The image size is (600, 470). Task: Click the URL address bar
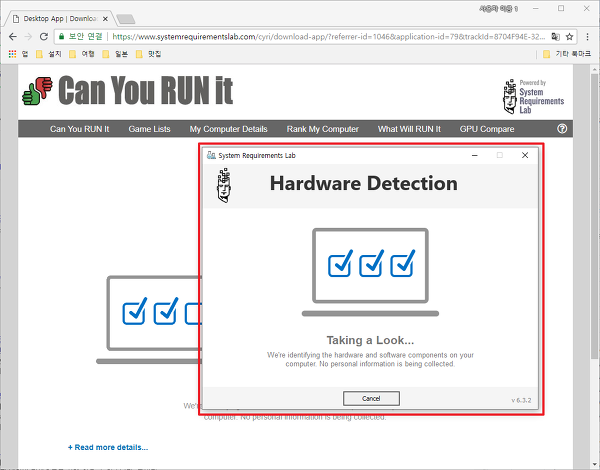(x=316, y=37)
